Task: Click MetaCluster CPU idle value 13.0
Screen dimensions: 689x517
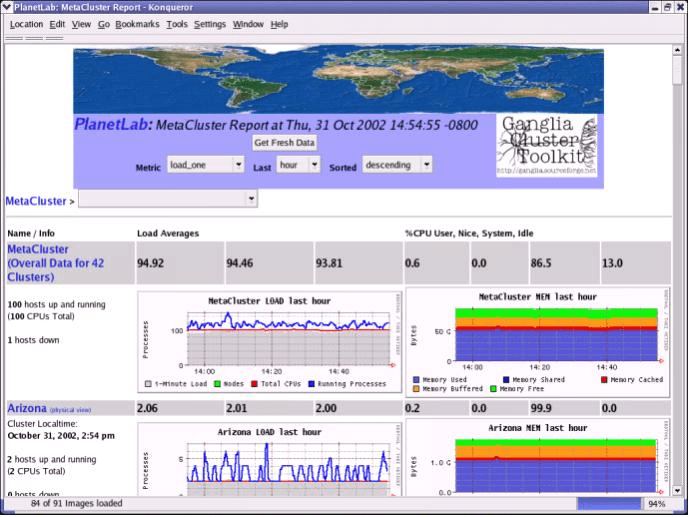Action: click(x=612, y=263)
